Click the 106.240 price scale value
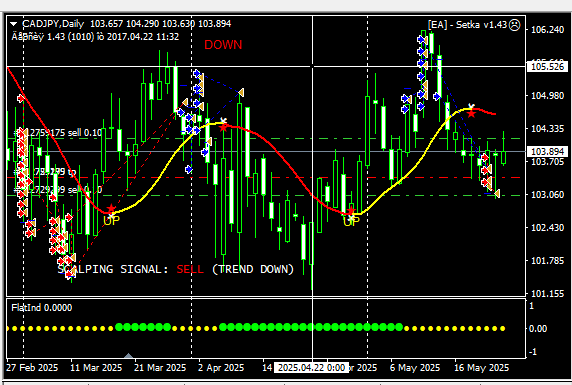 [x=547, y=30]
